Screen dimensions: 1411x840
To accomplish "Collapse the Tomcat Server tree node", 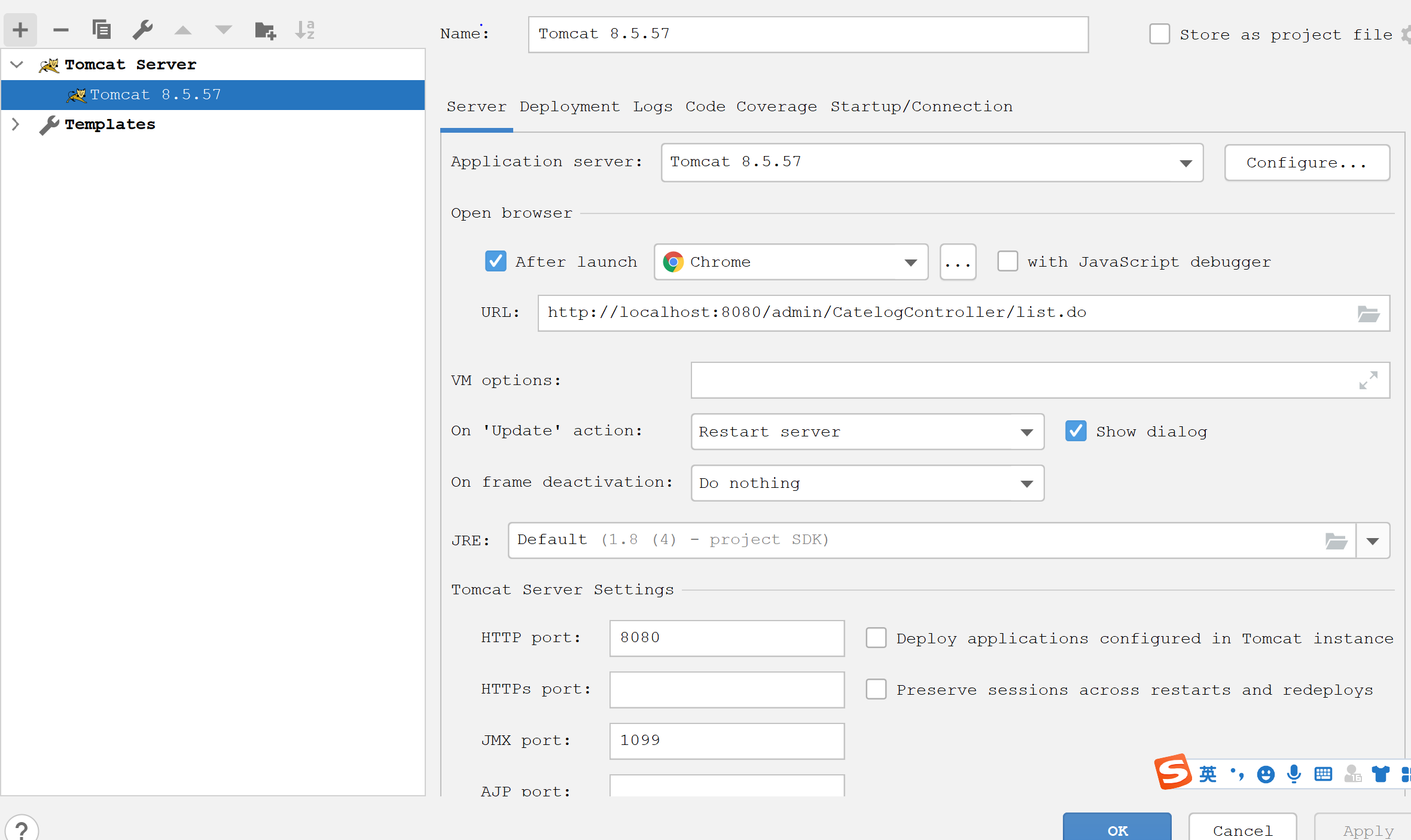I will point(17,65).
